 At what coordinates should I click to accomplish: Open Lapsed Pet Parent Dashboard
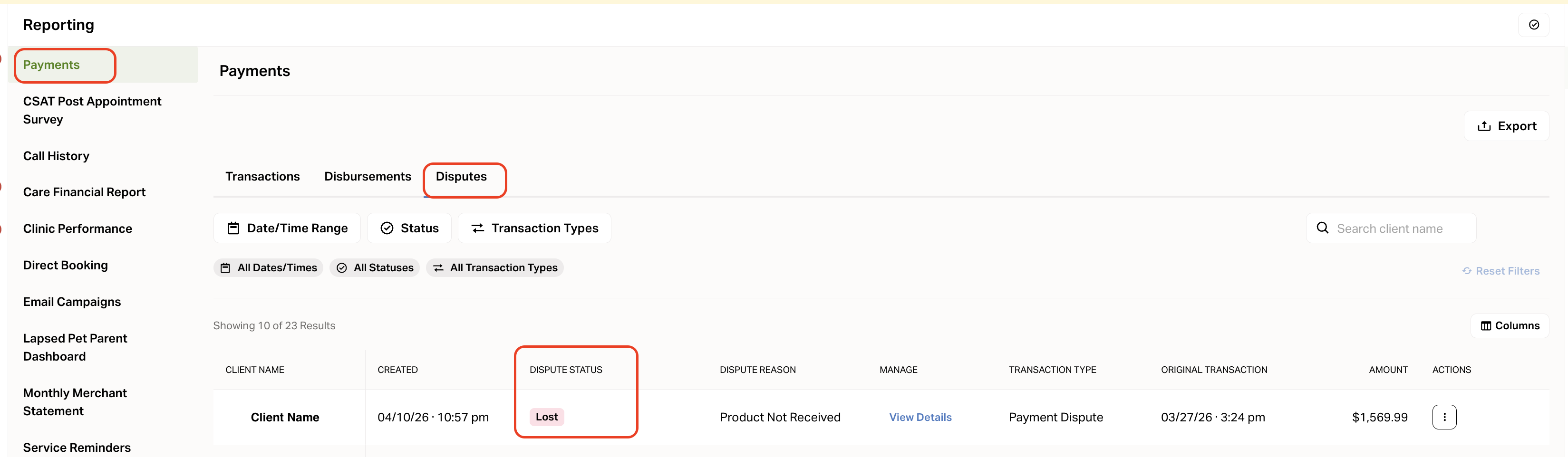[x=75, y=347]
